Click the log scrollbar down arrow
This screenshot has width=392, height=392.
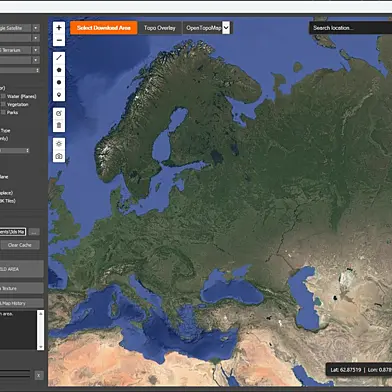coord(40,347)
